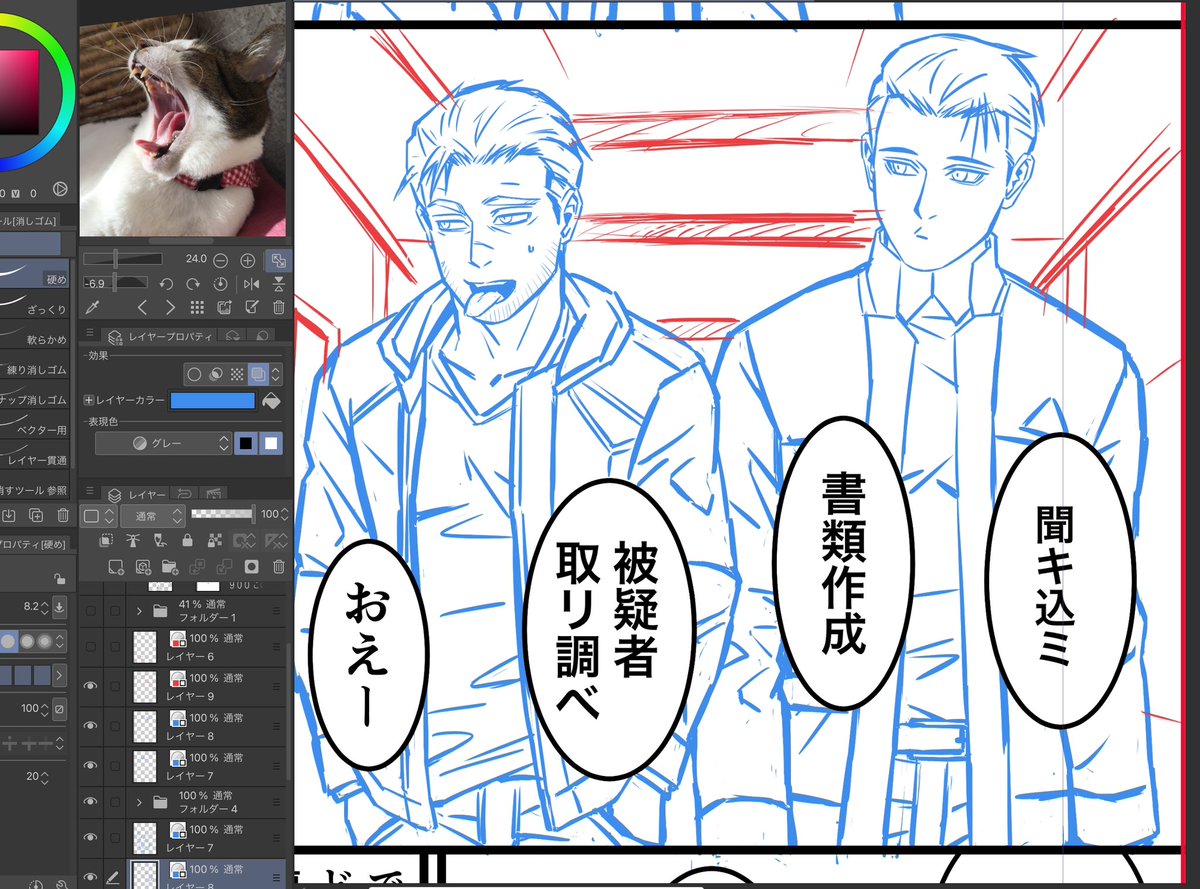Zoom out the sub view image
1200x889 pixels.
pos(220,260)
